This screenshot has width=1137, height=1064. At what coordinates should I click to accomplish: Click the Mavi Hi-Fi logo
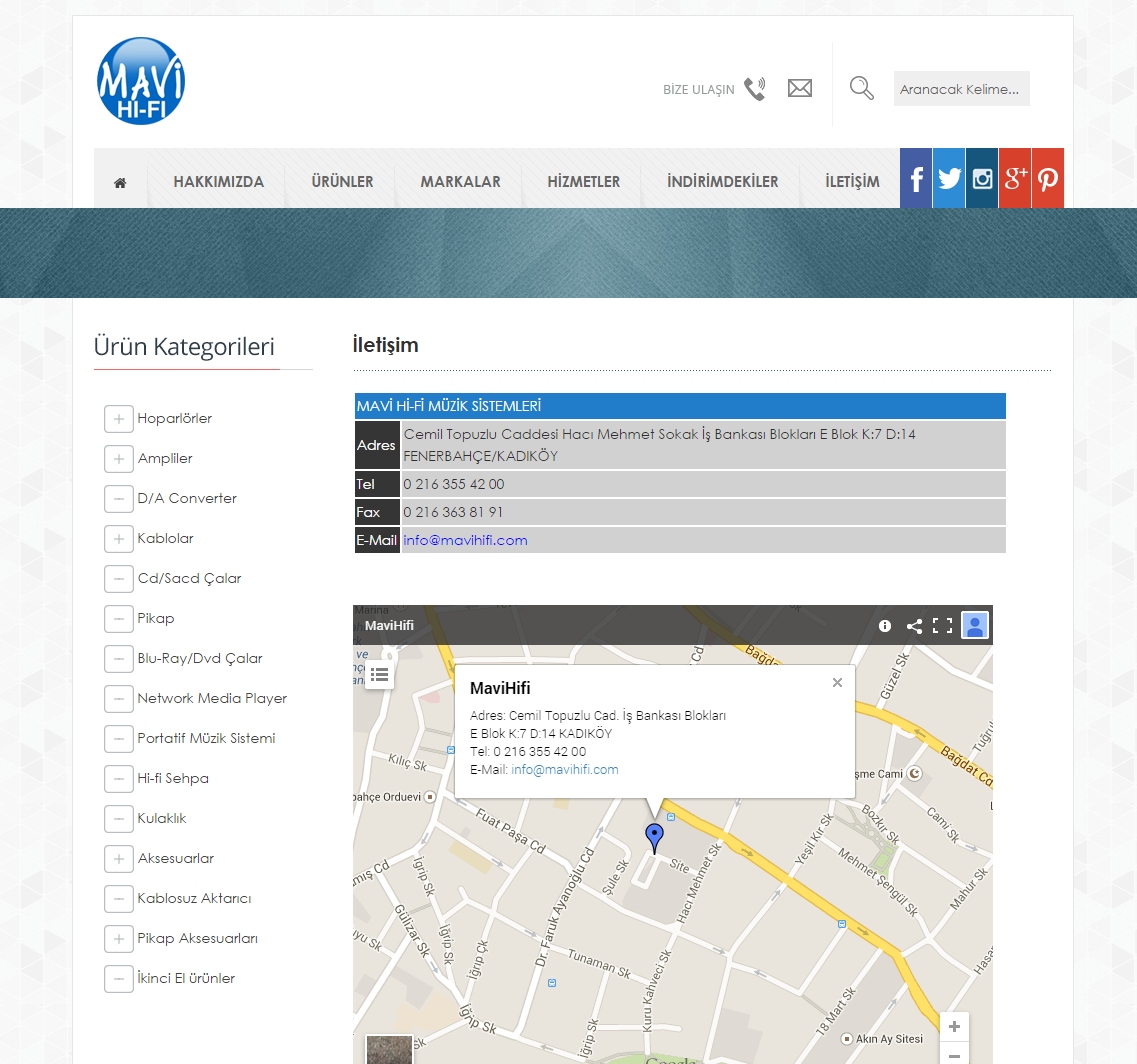pyautogui.click(x=141, y=81)
